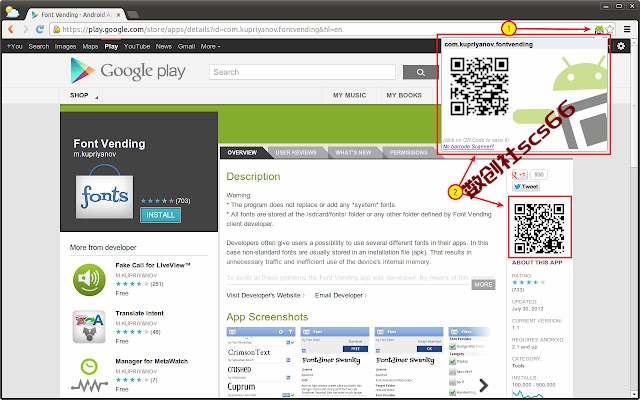
Task: Click the m.kupriyanov developer name
Action: tap(95, 154)
